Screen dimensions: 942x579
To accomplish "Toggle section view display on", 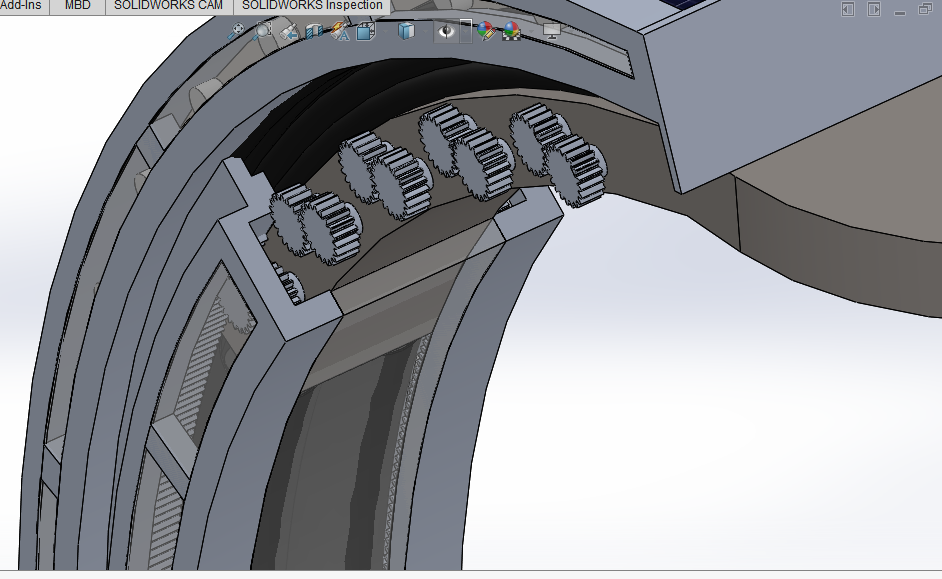I will click(313, 30).
